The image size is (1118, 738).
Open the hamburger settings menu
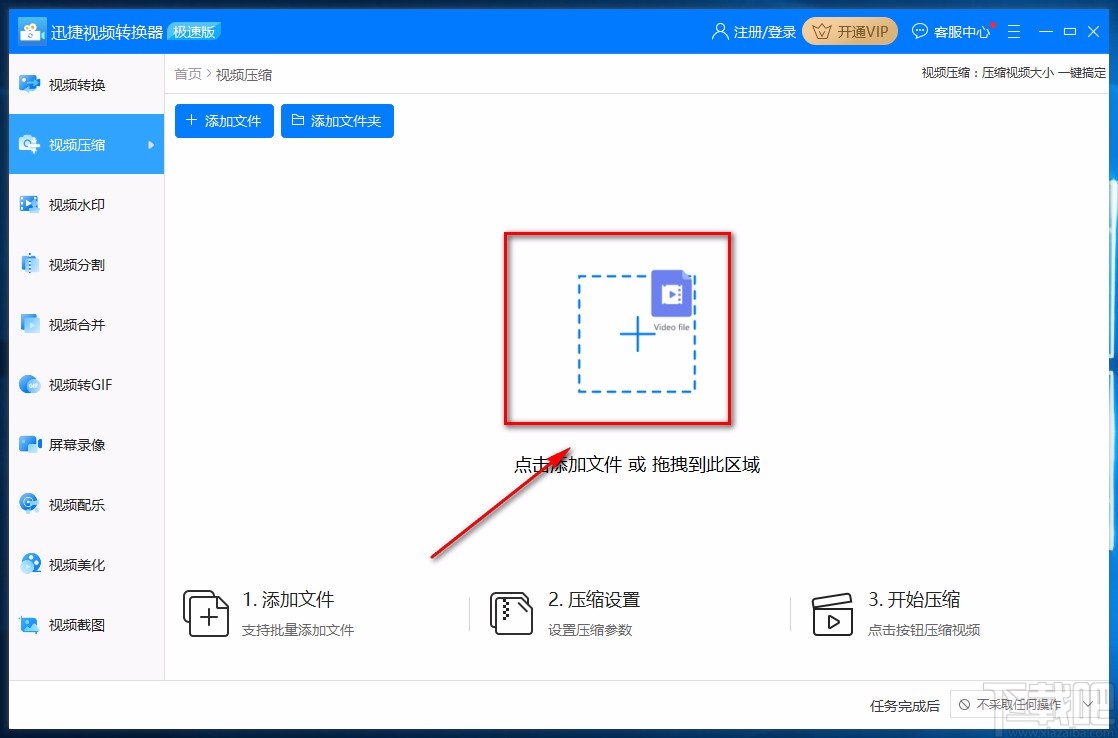click(x=1014, y=31)
